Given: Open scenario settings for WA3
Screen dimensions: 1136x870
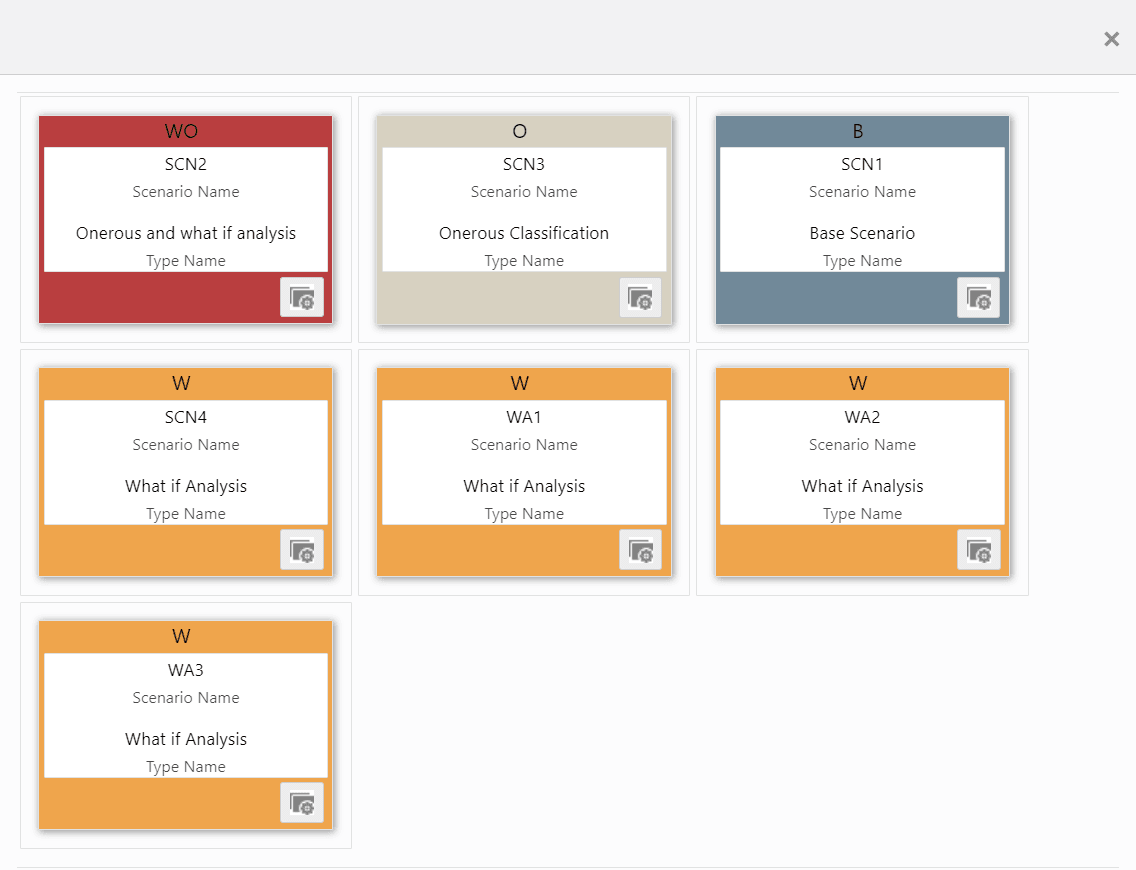Looking at the screenshot, I should pyautogui.click(x=301, y=803).
